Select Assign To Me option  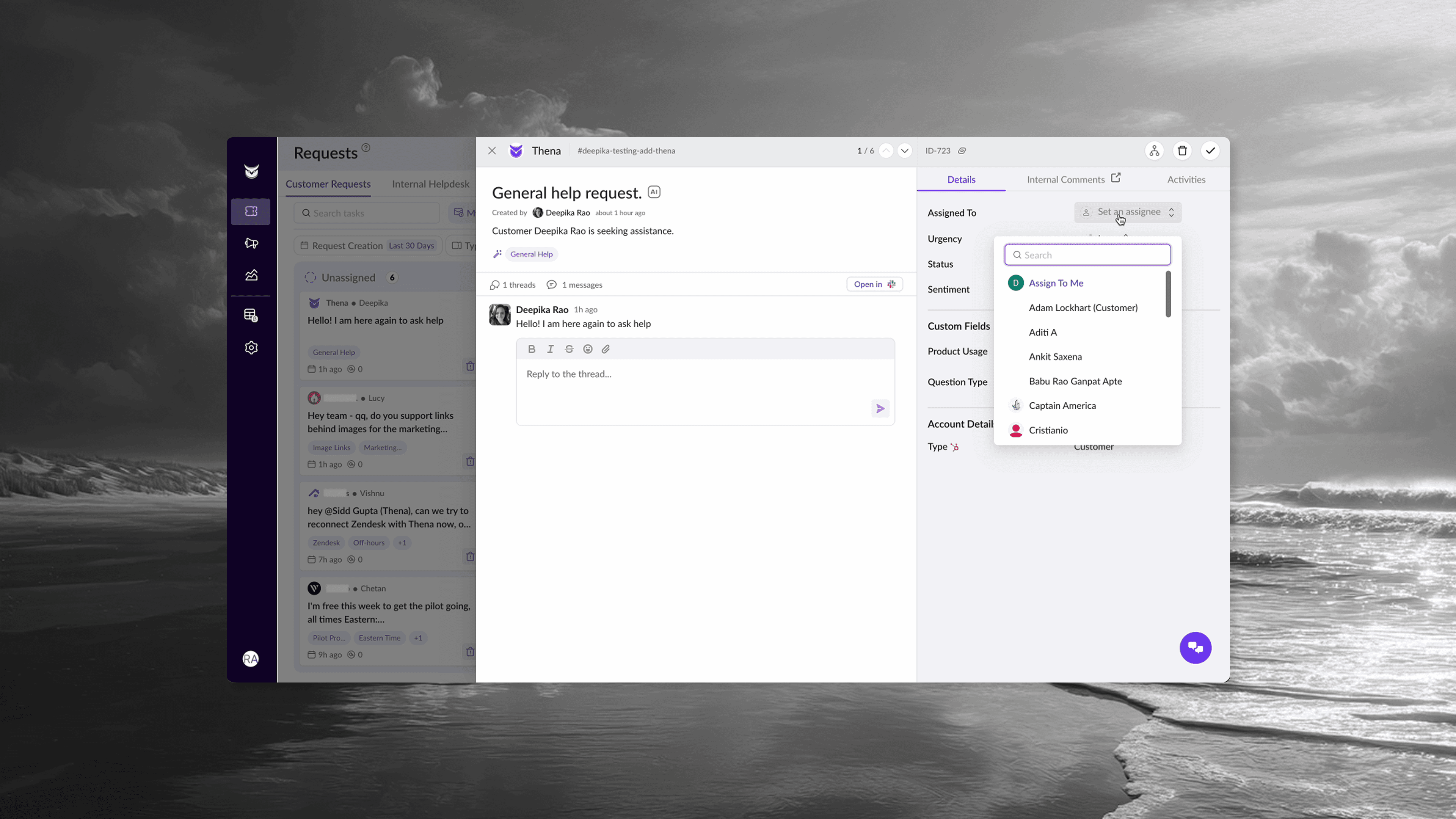point(1056,282)
